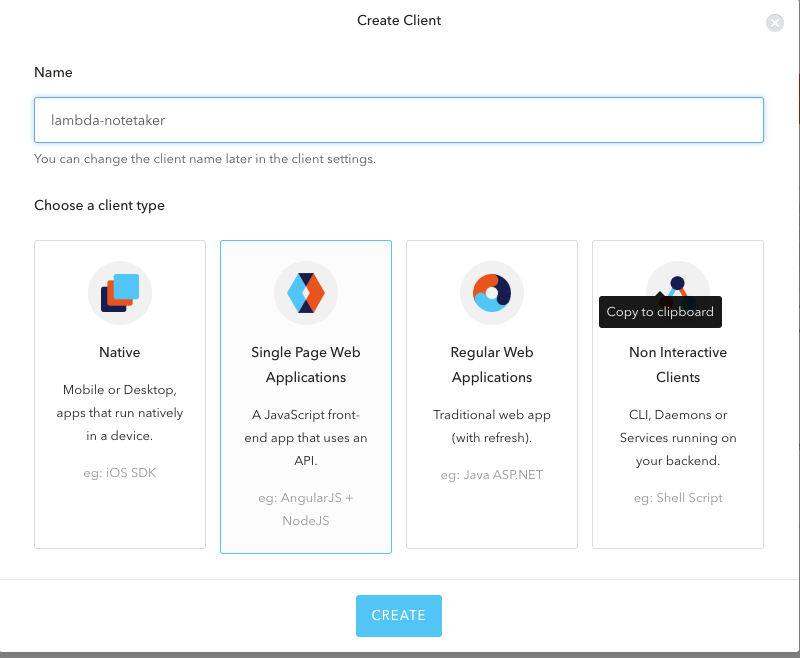Focus the client Name input field
The height and width of the screenshot is (658, 800).
pyautogui.click(x=399, y=120)
